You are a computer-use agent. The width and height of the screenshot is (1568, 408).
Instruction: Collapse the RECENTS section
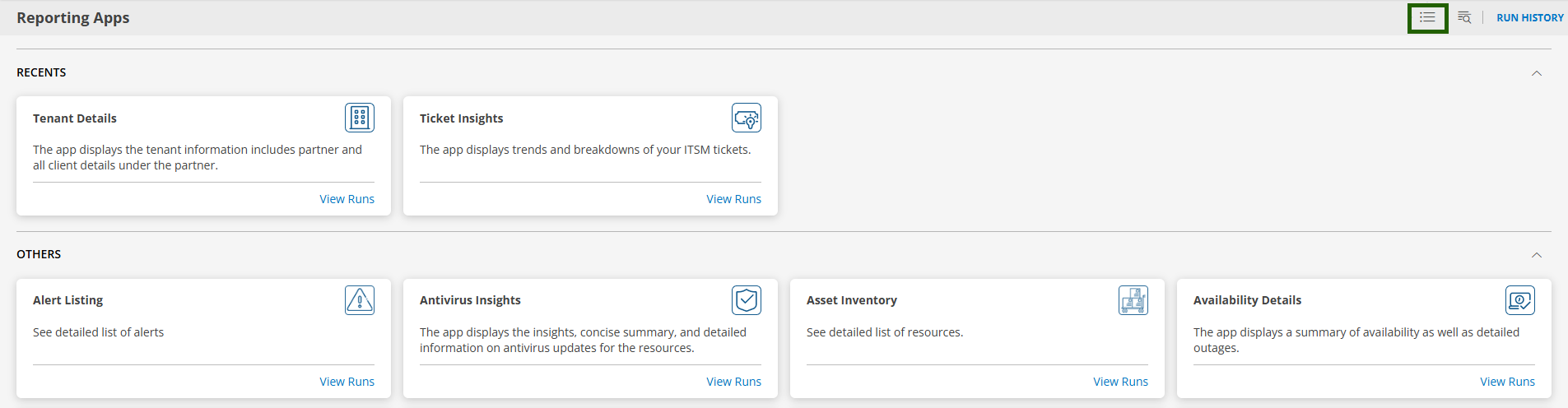click(1537, 73)
